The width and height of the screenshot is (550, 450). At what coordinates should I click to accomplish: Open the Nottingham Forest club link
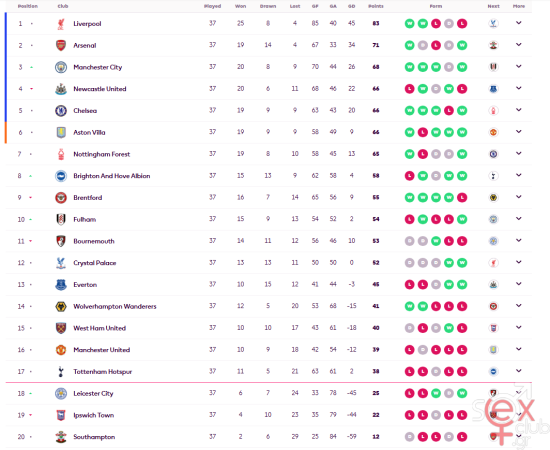(x=102, y=154)
